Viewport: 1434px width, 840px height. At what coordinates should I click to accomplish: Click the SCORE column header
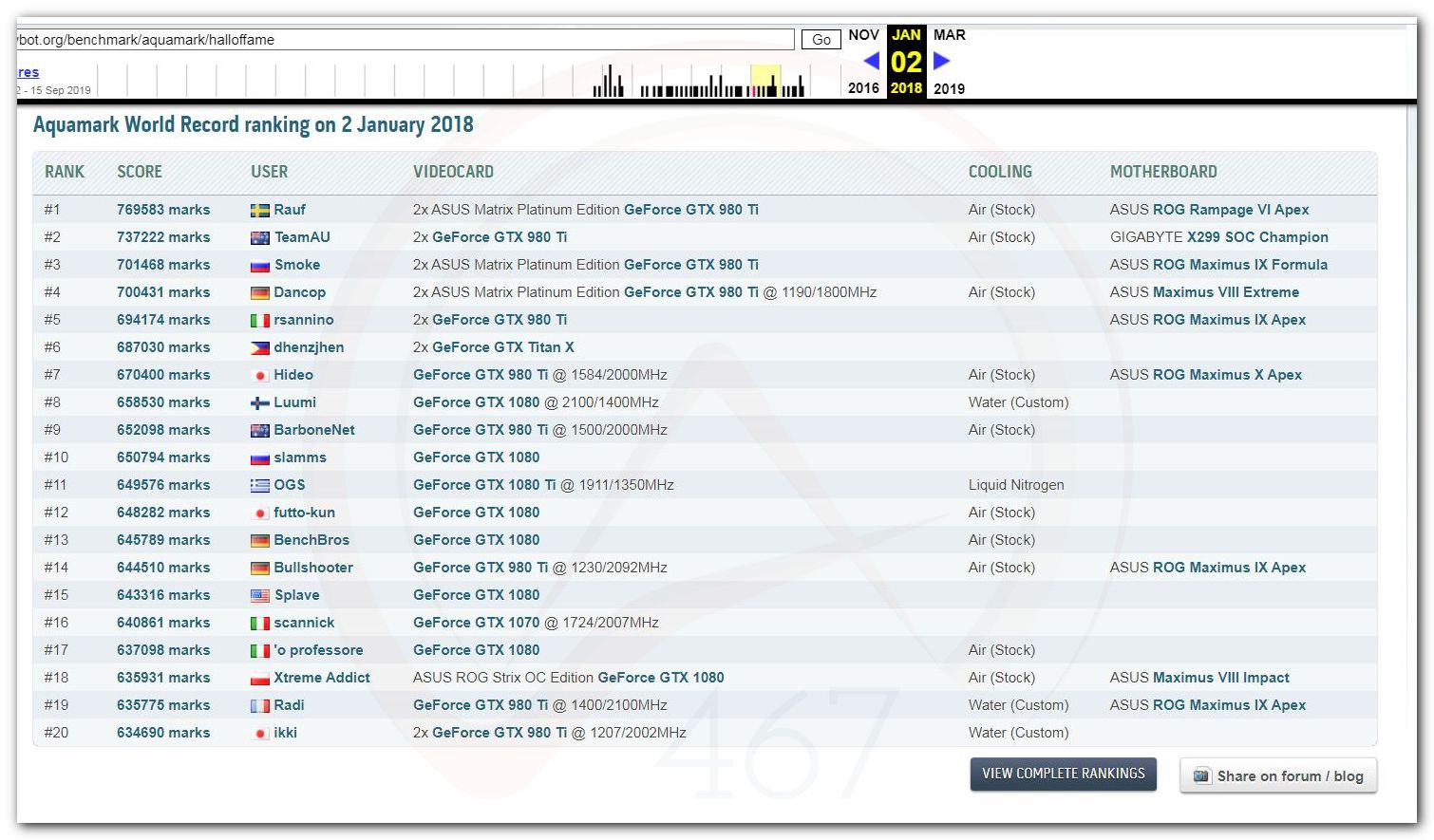pyautogui.click(x=140, y=172)
